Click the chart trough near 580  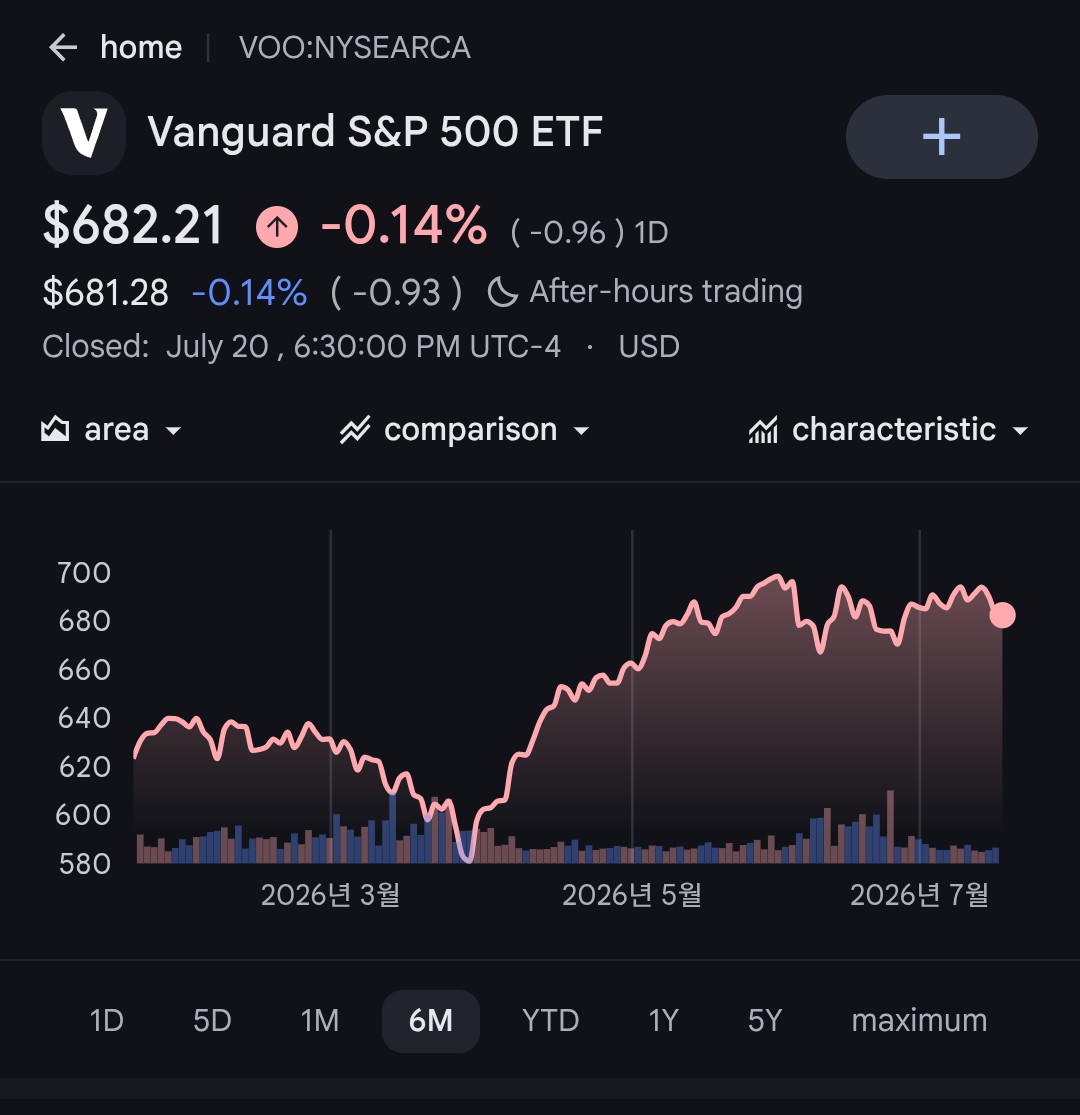pos(467,855)
